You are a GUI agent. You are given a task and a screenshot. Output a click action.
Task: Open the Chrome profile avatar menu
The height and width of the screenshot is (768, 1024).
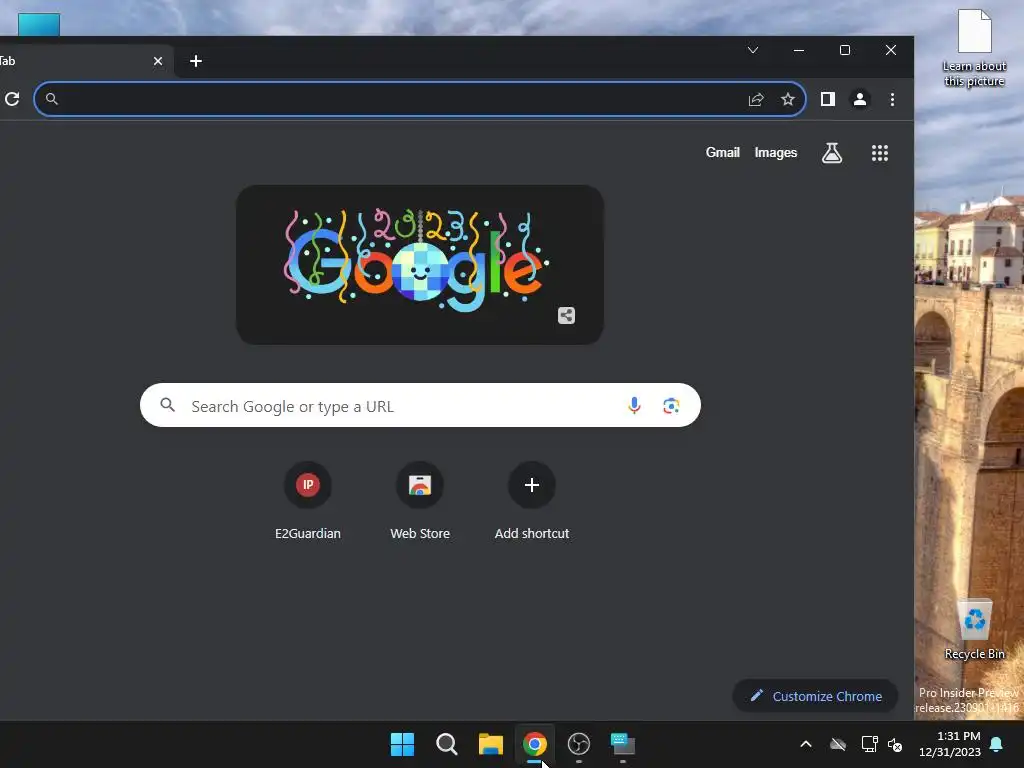point(860,99)
